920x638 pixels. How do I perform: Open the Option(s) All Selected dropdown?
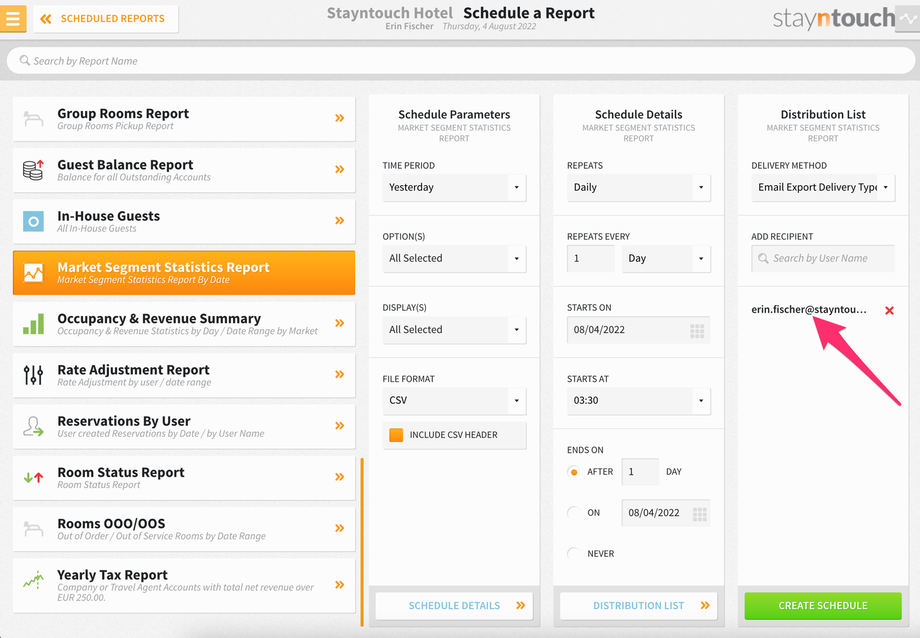(x=454, y=258)
